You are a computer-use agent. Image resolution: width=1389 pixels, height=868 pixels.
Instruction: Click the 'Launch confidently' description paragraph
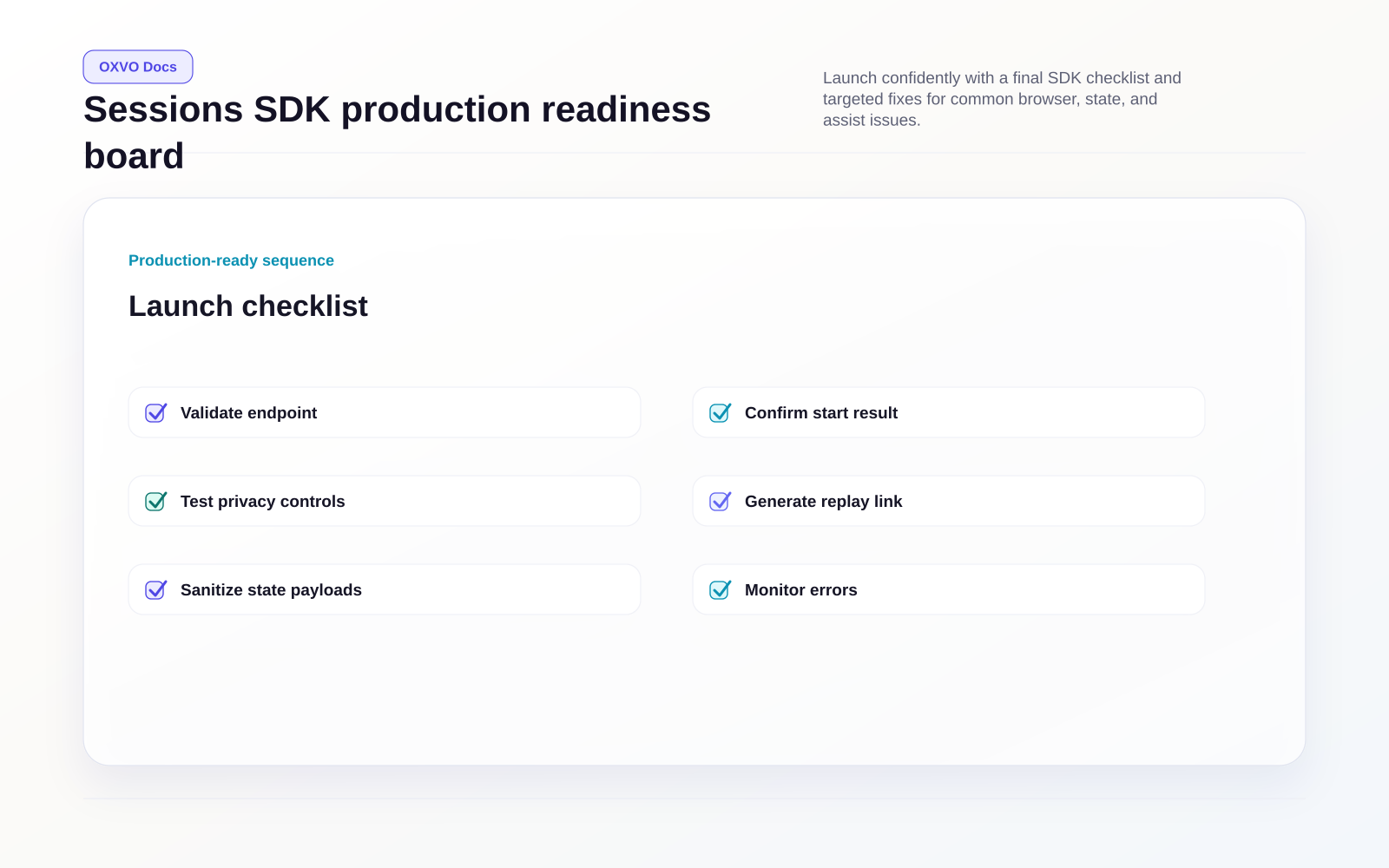tap(1002, 99)
